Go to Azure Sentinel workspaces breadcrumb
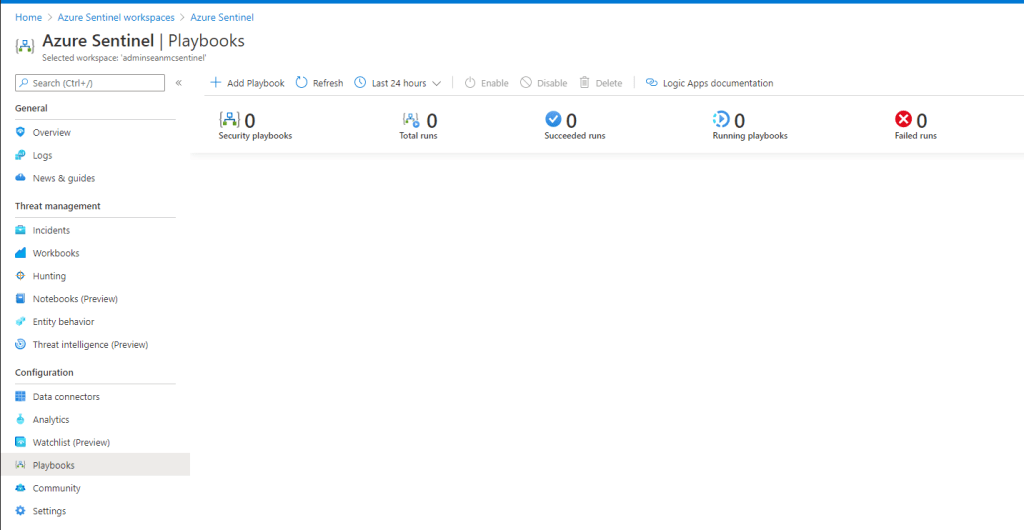1024x530 pixels. (115, 18)
